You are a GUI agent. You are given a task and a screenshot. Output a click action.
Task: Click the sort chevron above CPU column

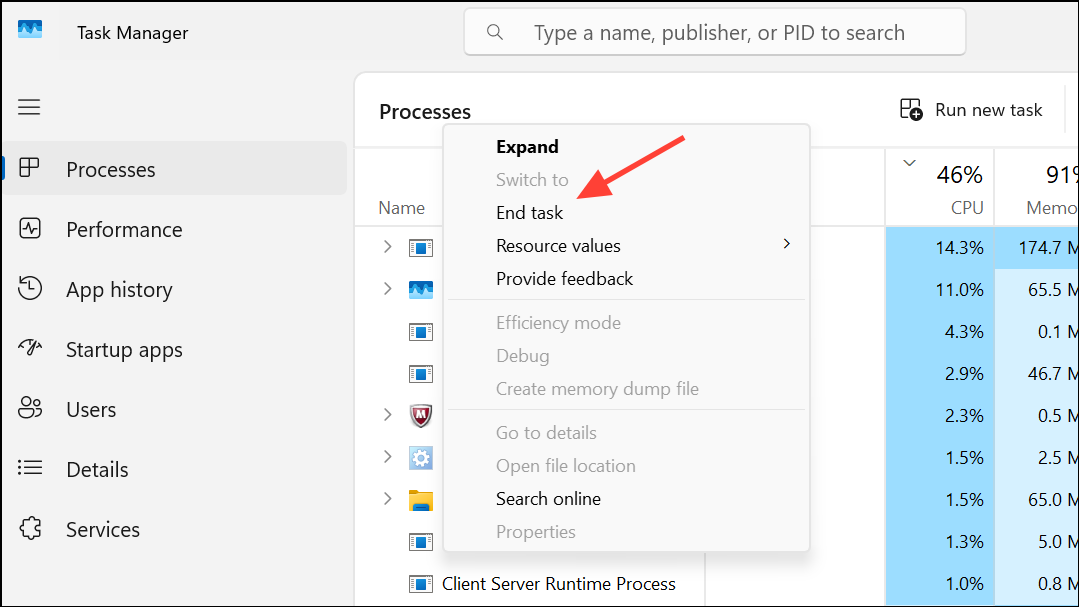tap(909, 163)
